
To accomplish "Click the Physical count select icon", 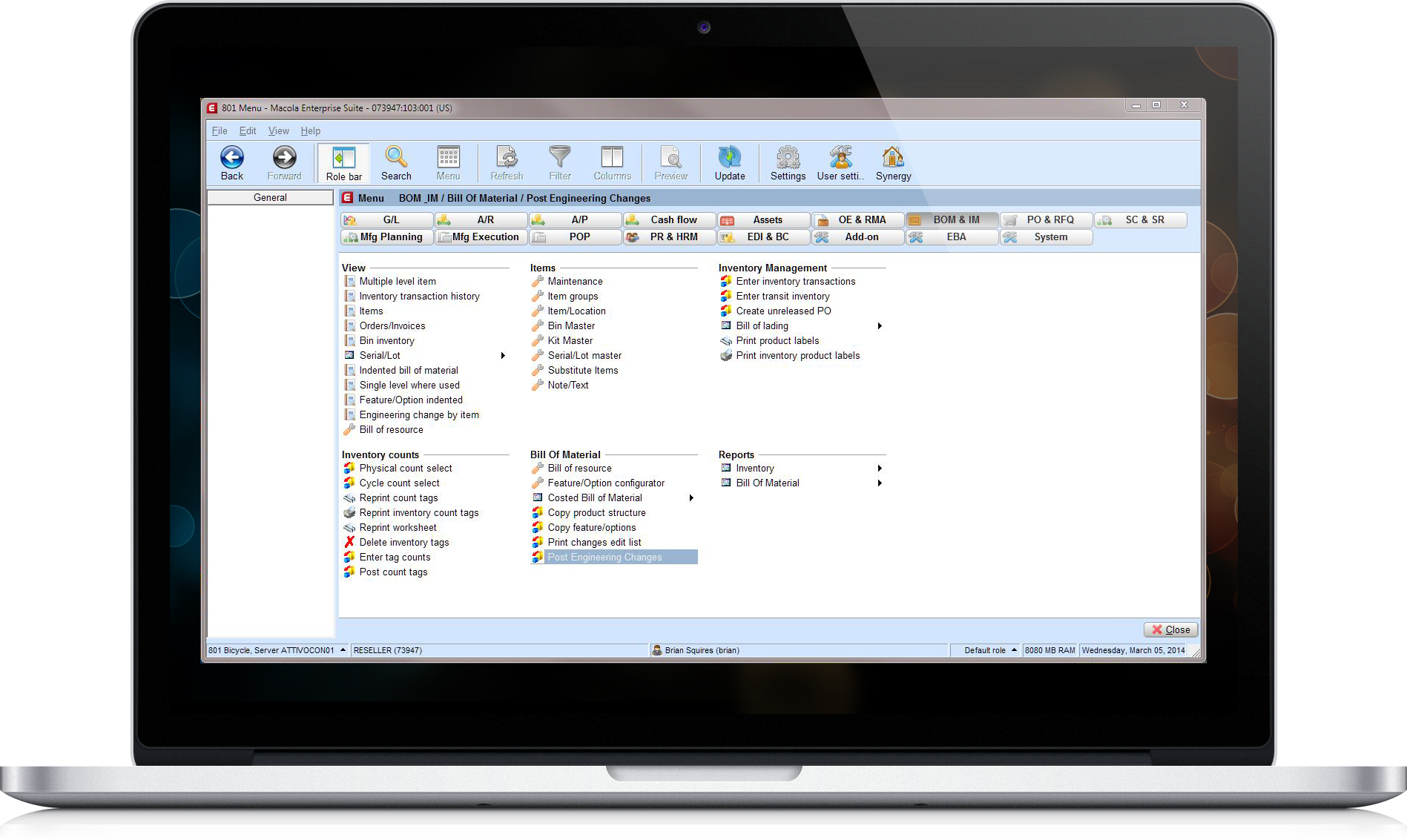I will pyautogui.click(x=349, y=468).
